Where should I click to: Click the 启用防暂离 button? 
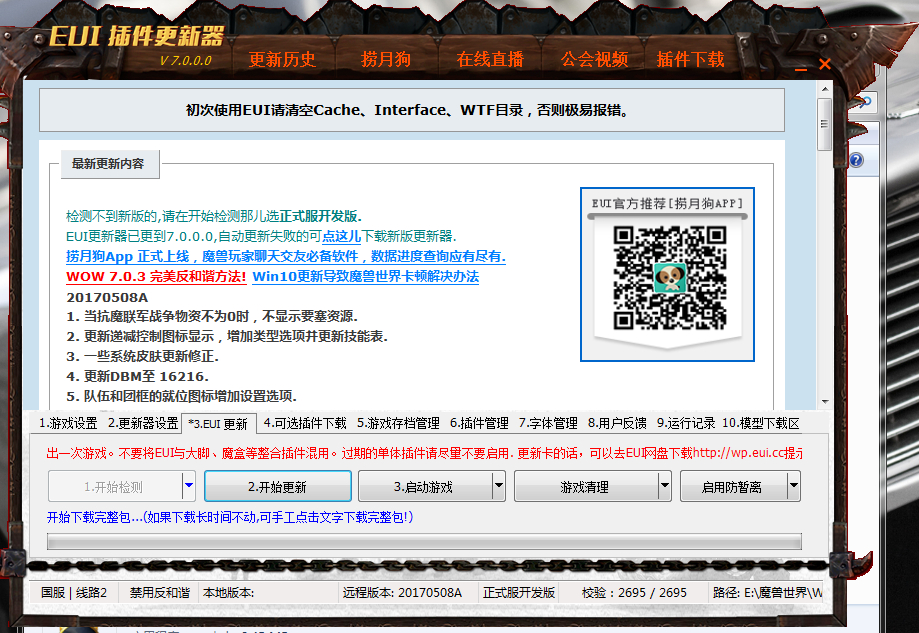(x=733, y=486)
